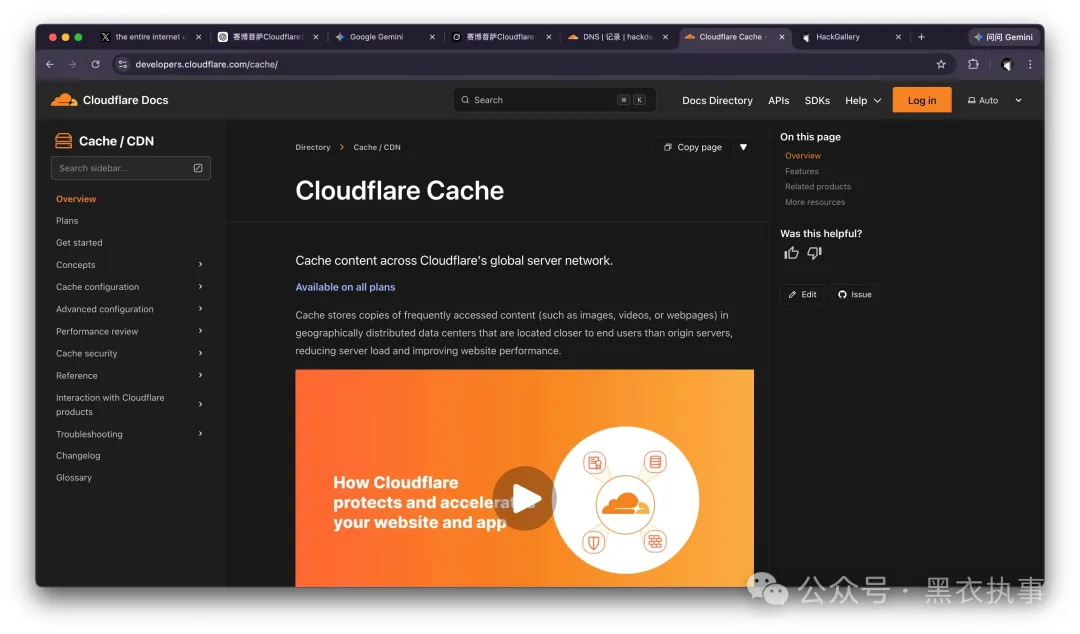The image size is (1080, 634).
Task: Focus the Search sidebar input
Action: point(130,168)
